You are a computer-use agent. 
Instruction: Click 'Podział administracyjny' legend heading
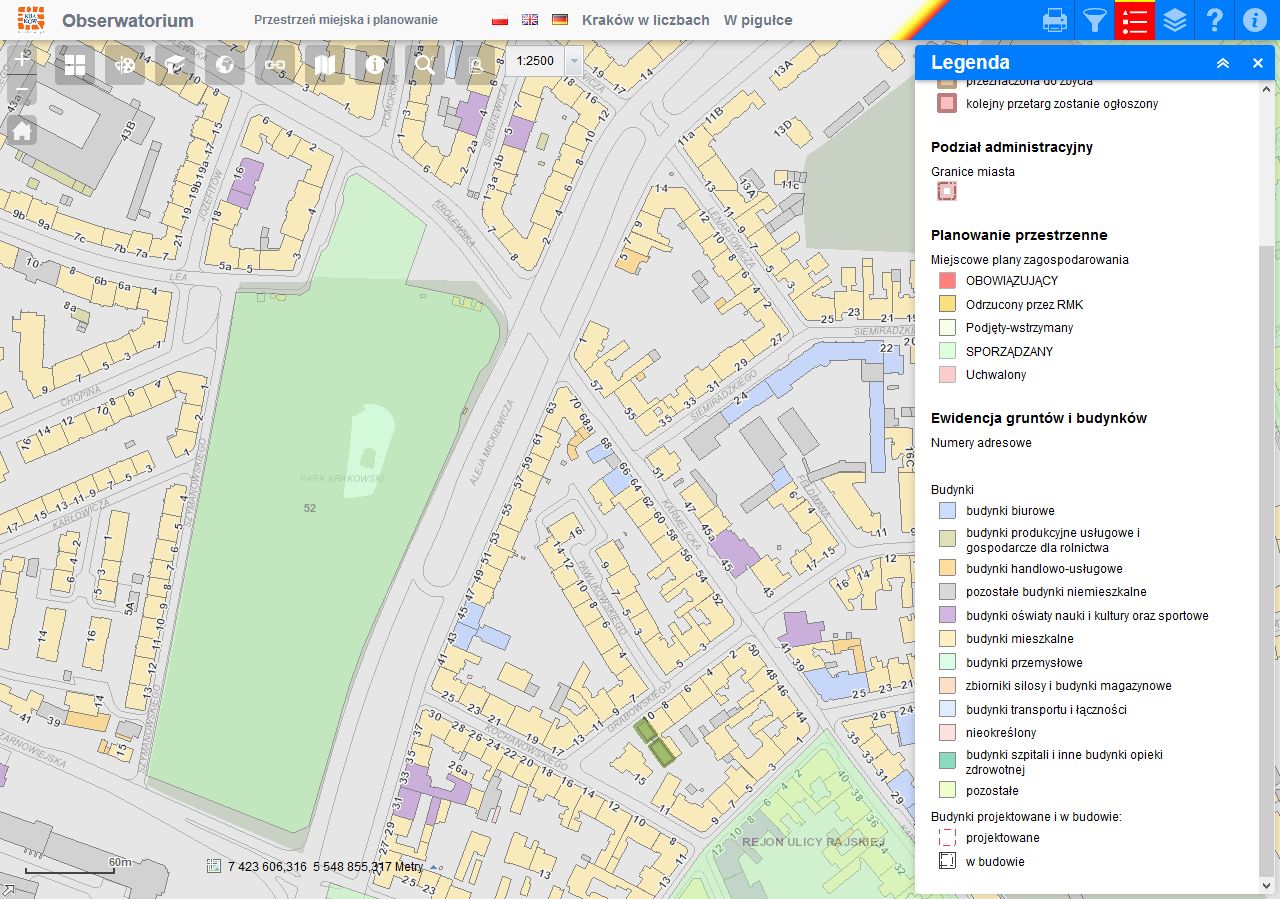coord(1012,147)
